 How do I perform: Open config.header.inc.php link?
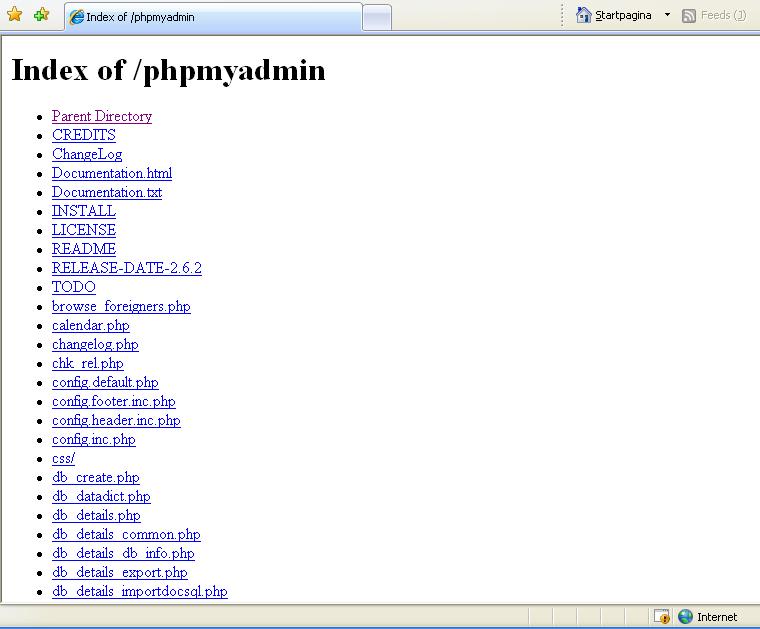(x=116, y=420)
